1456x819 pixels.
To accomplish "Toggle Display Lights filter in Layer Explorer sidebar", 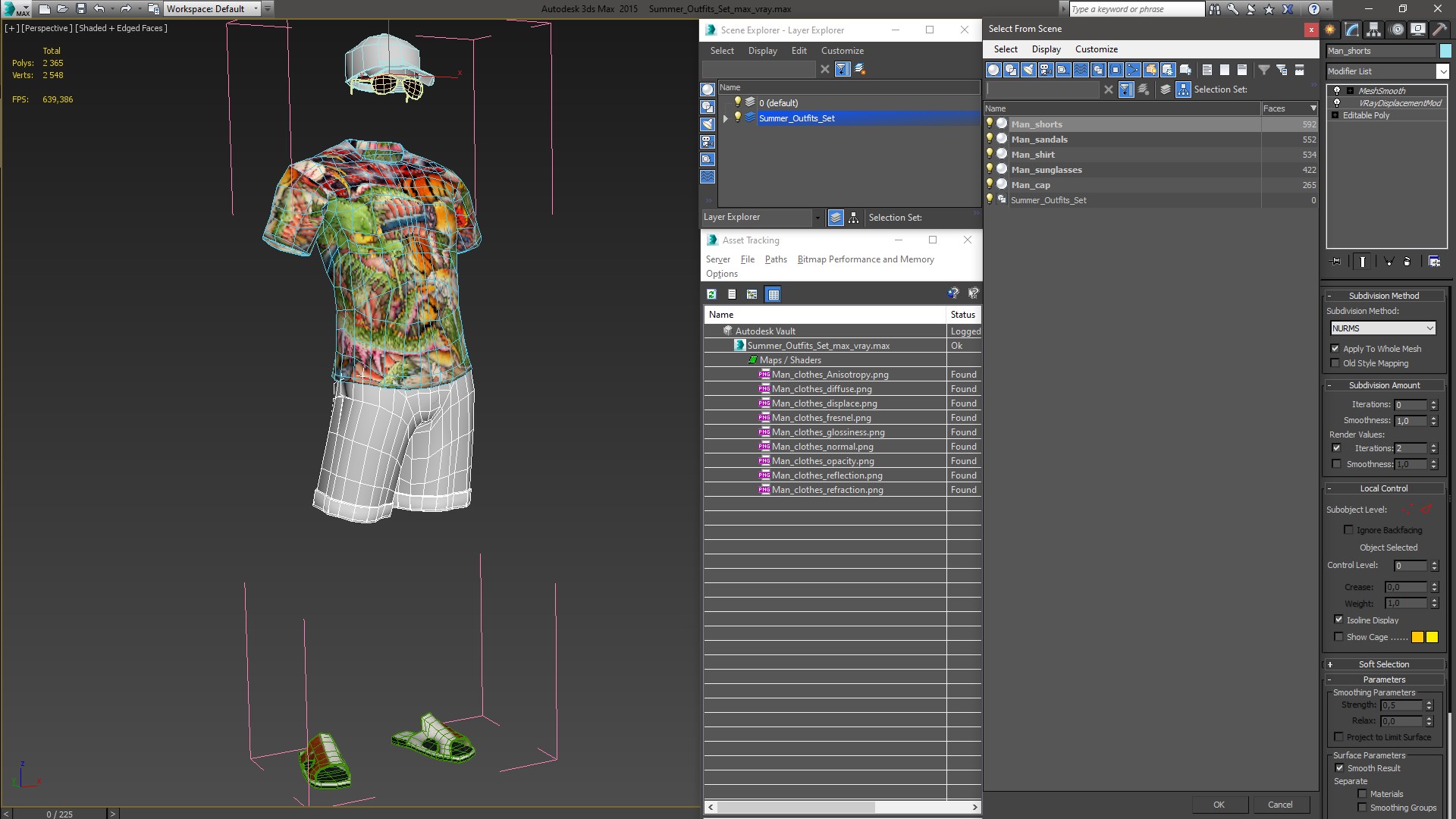I will pos(708,124).
